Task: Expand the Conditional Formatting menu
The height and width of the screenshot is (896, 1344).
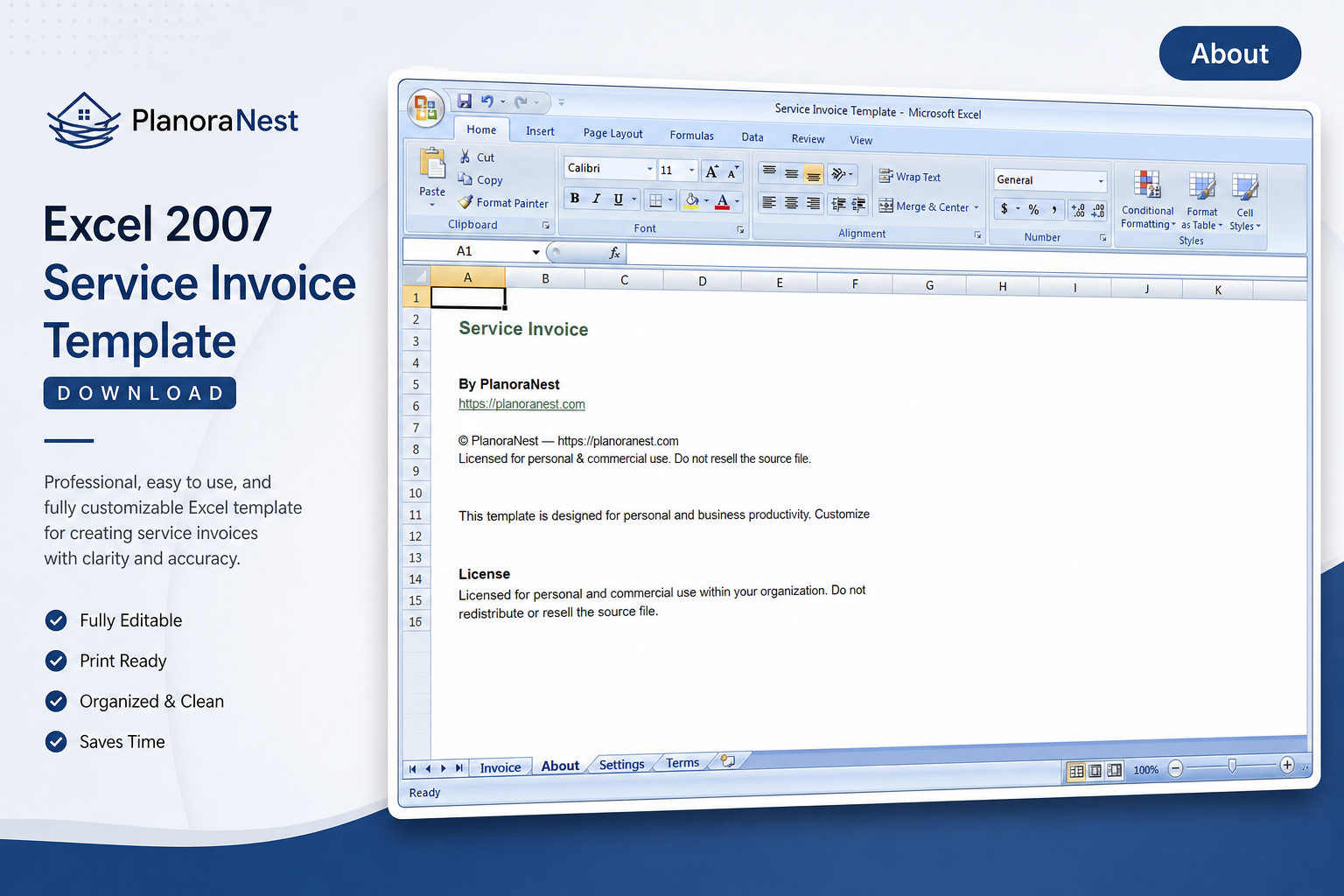Action: point(1148,200)
